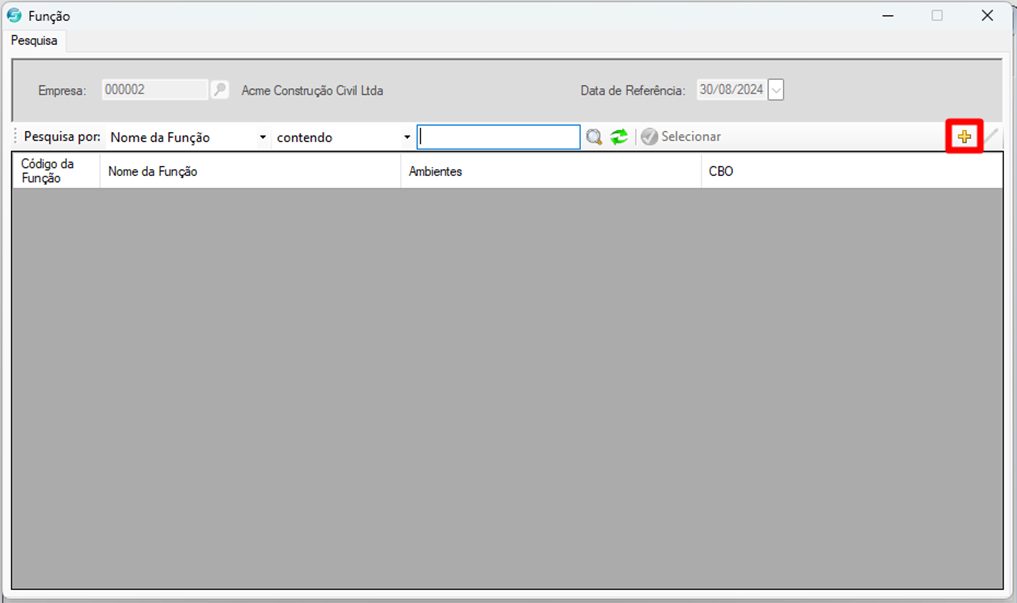The height and width of the screenshot is (603, 1017).
Task: Click the toolbar drag grip handle
Action: click(x=16, y=137)
